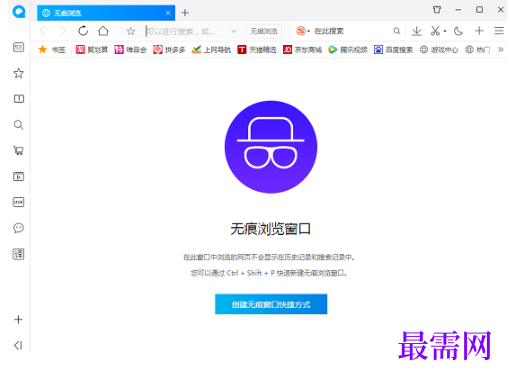510x377 pixels.
Task: Click the toolbar plus add-extension icon
Action: (x=479, y=31)
